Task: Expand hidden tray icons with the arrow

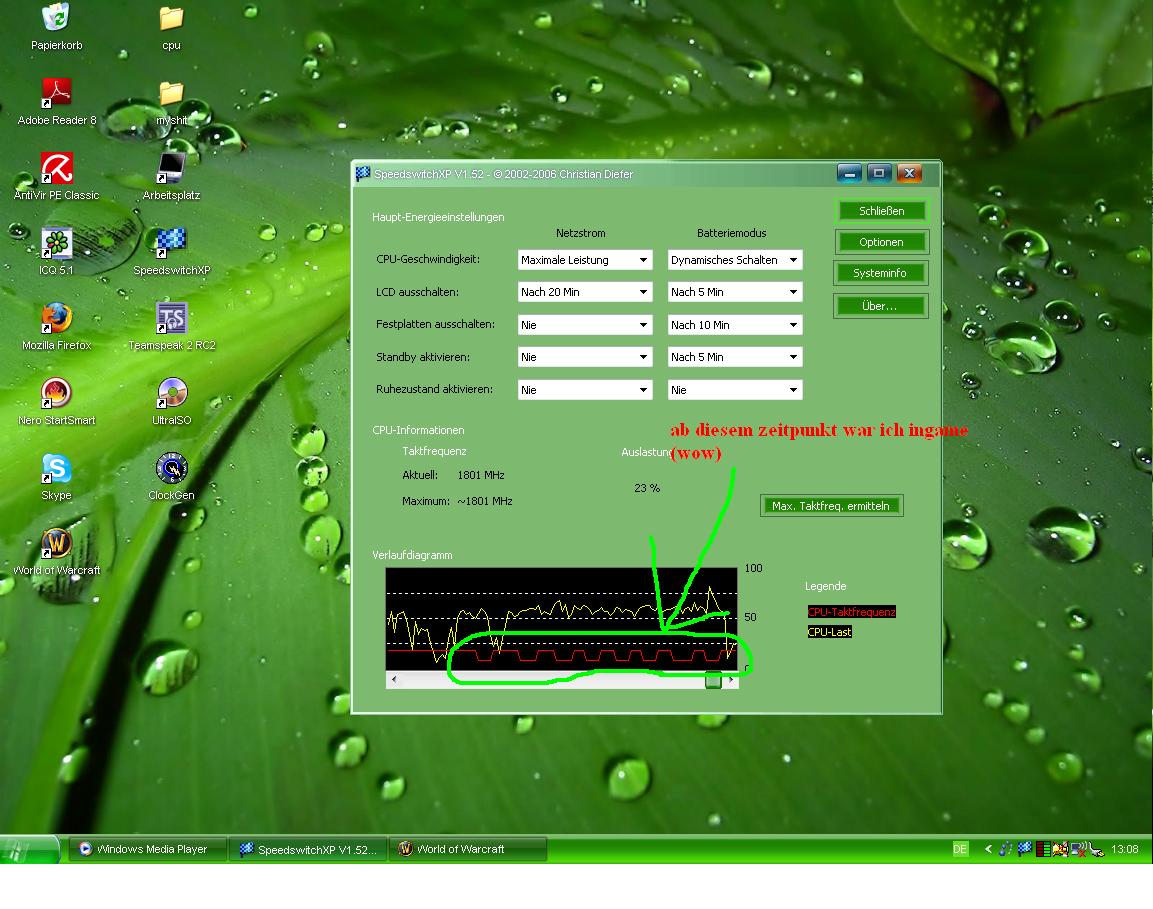Action: click(x=988, y=849)
